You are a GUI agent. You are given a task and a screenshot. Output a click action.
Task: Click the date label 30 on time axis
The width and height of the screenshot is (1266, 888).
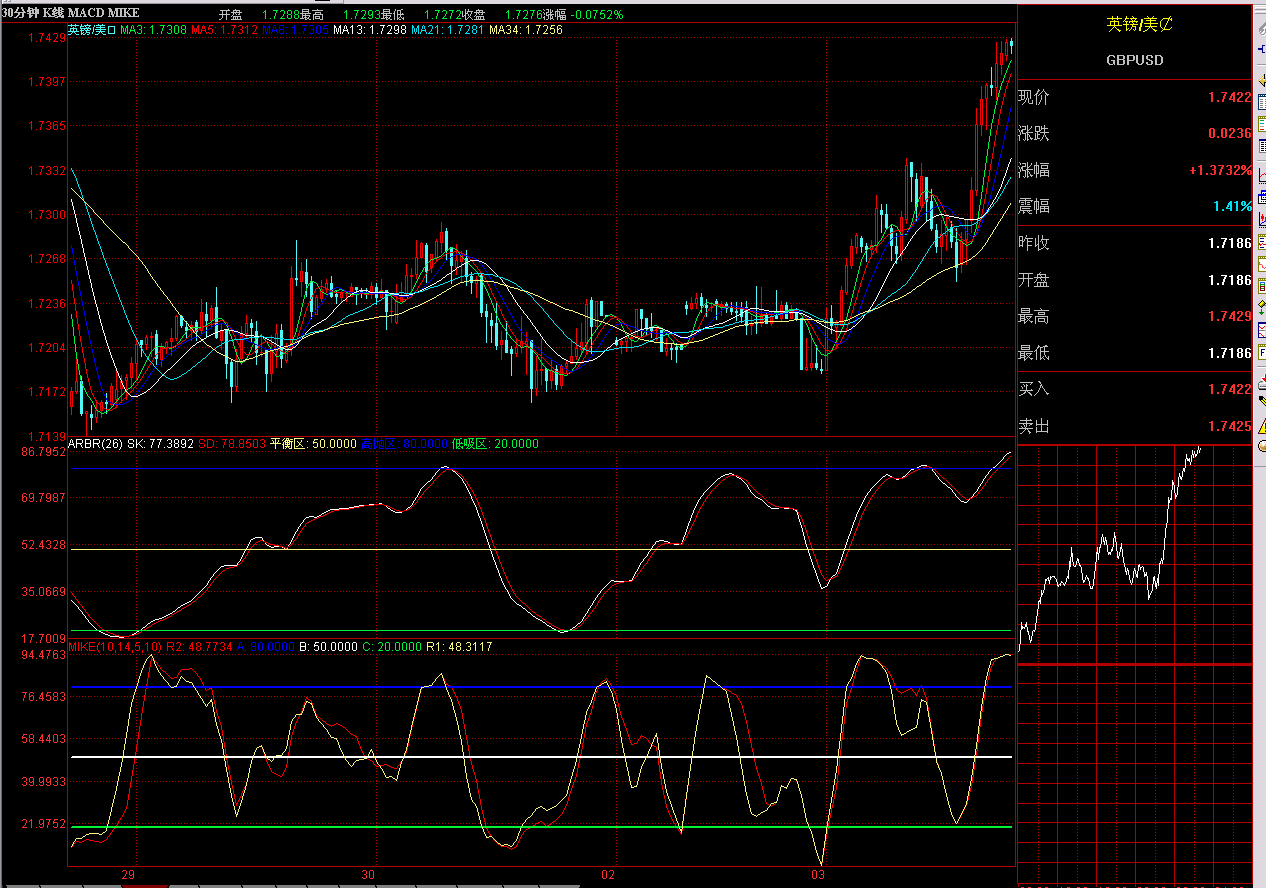pyautogui.click(x=370, y=875)
